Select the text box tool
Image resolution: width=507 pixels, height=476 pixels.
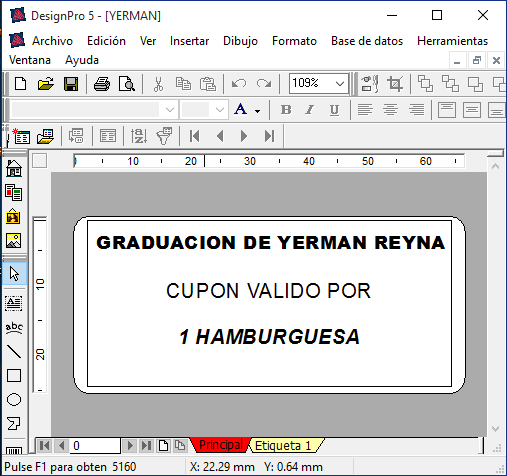click(14, 303)
